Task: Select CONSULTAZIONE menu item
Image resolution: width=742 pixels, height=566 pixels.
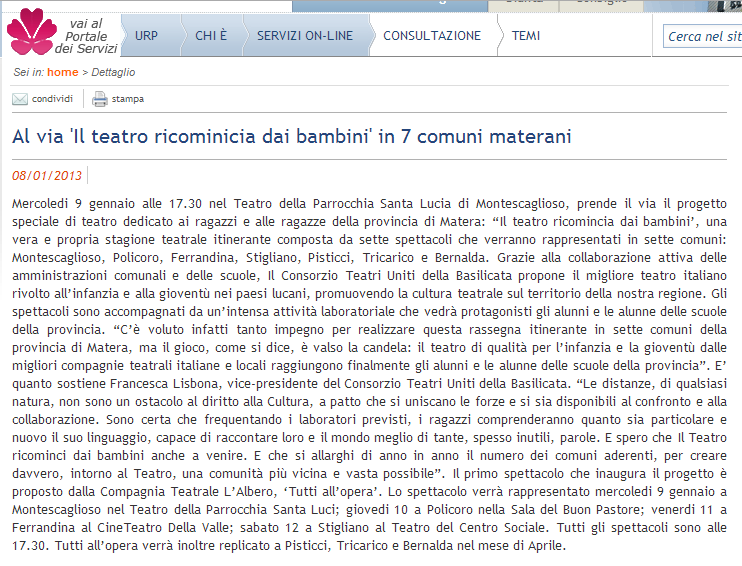Action: [432, 35]
